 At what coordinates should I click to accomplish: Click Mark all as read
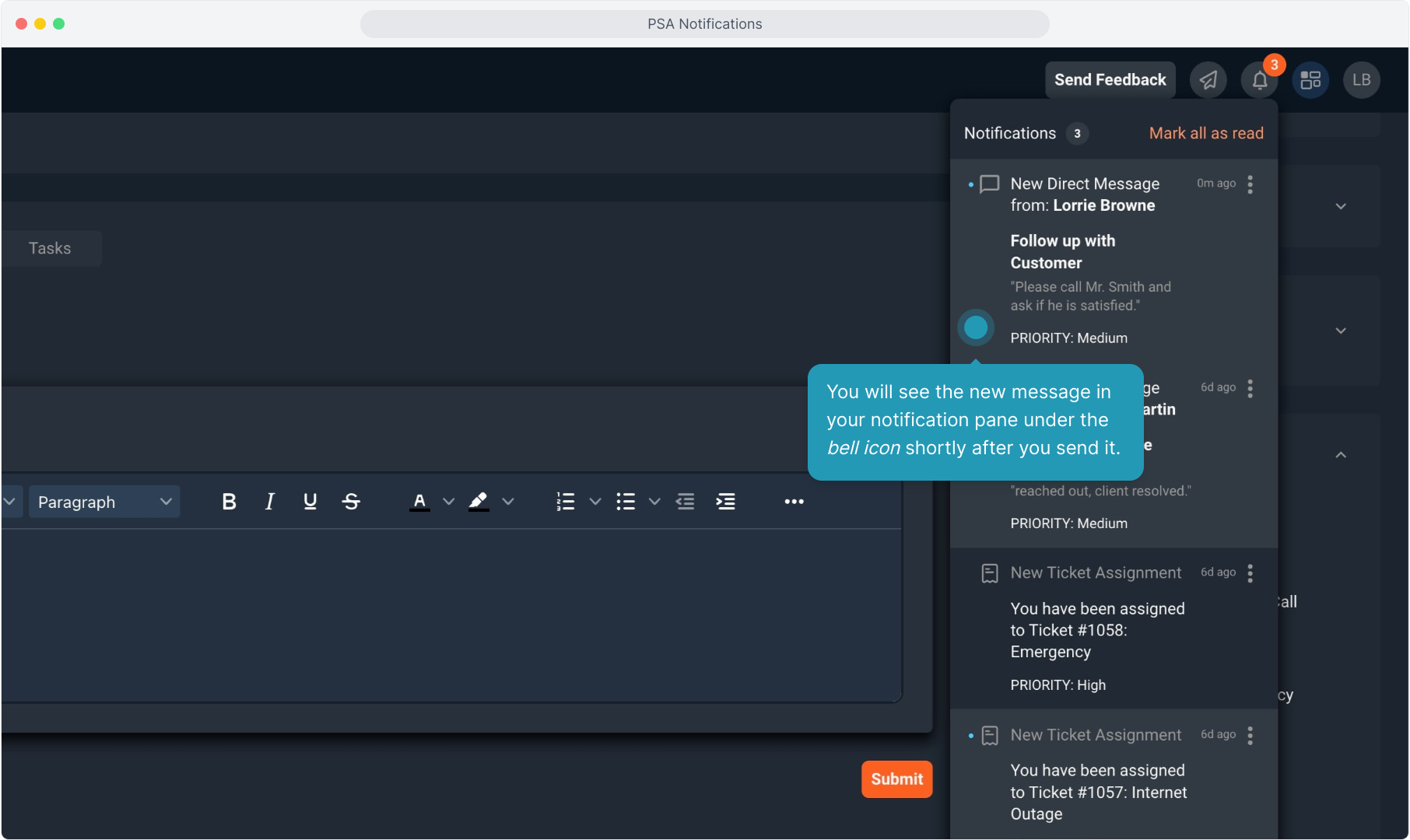pyautogui.click(x=1206, y=133)
